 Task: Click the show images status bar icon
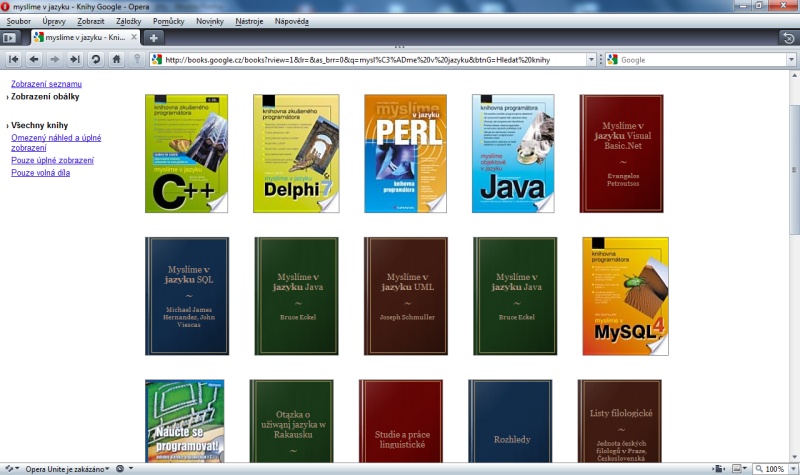click(x=737, y=469)
